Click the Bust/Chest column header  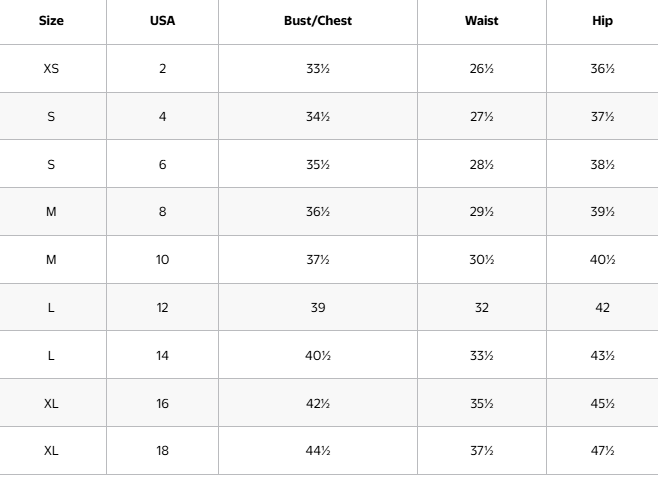[318, 21]
